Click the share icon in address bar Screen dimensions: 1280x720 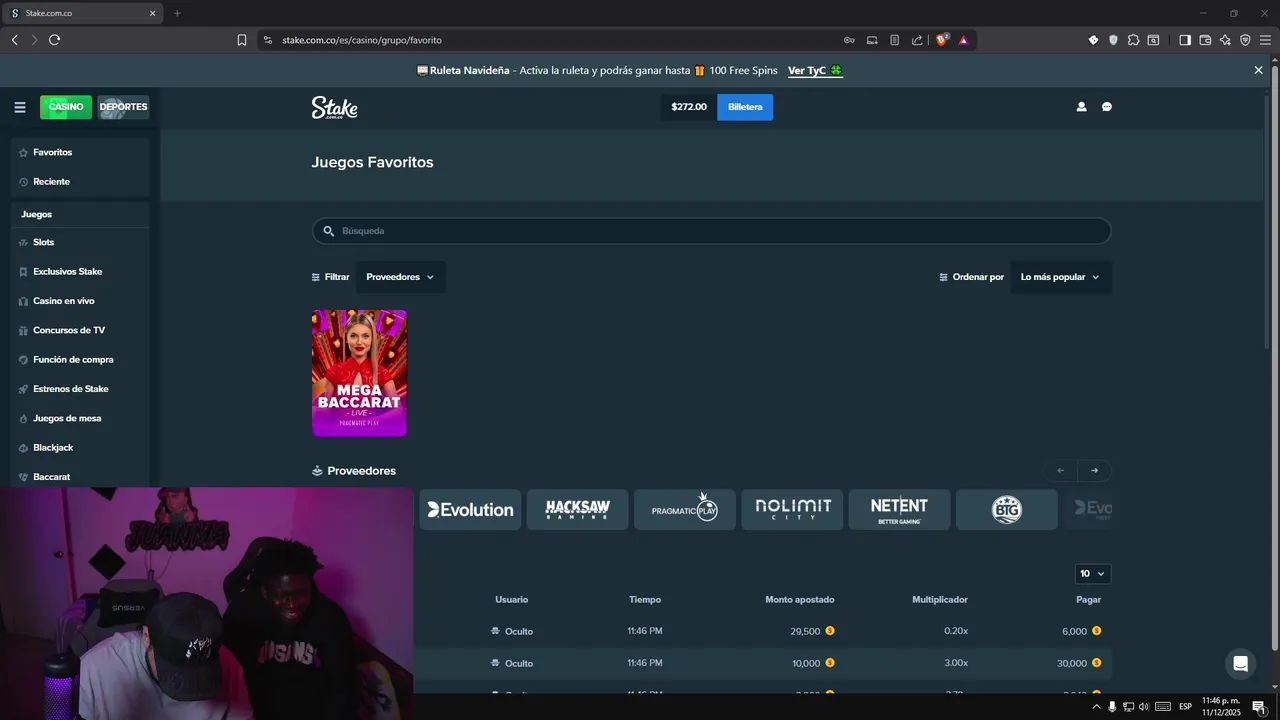[x=917, y=40]
